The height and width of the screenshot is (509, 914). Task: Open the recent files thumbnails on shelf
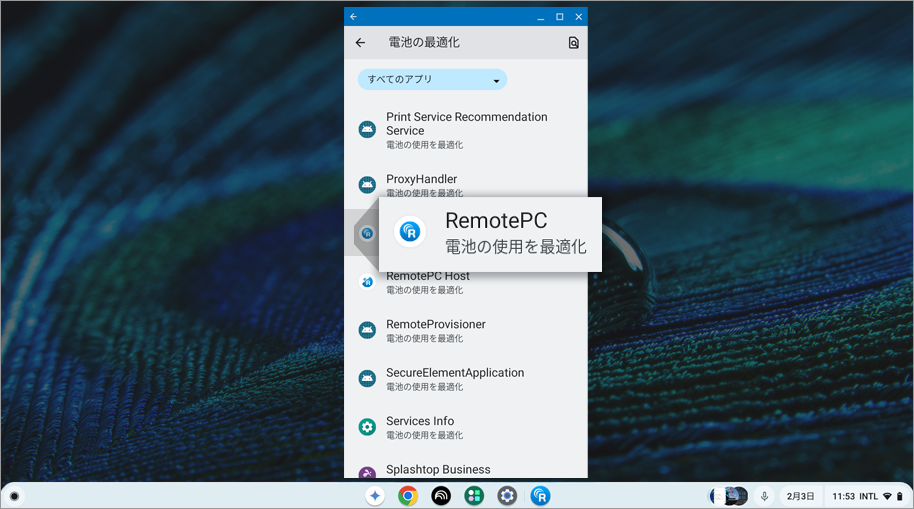728,496
